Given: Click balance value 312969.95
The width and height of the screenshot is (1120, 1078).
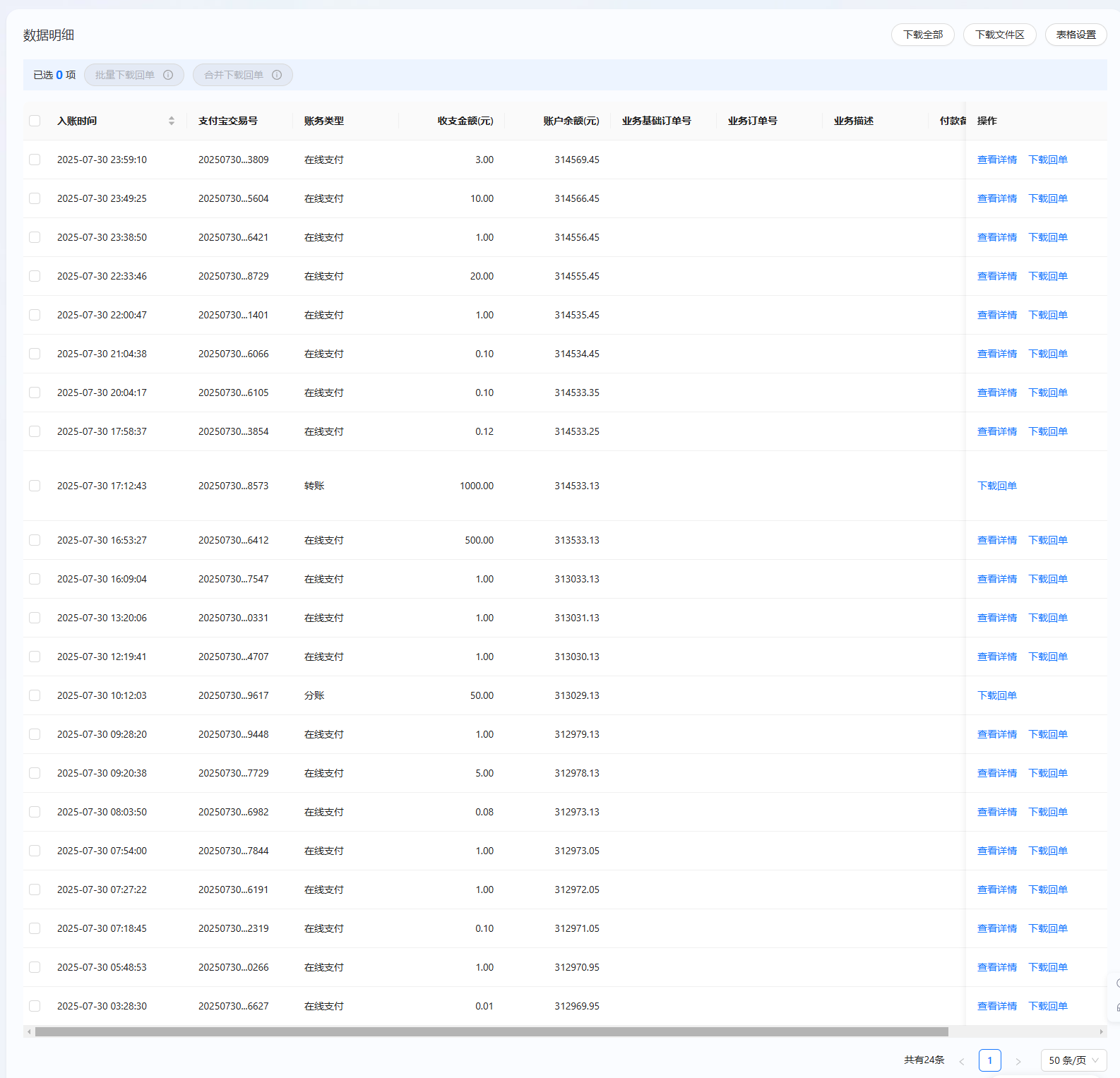Looking at the screenshot, I should (x=577, y=1006).
